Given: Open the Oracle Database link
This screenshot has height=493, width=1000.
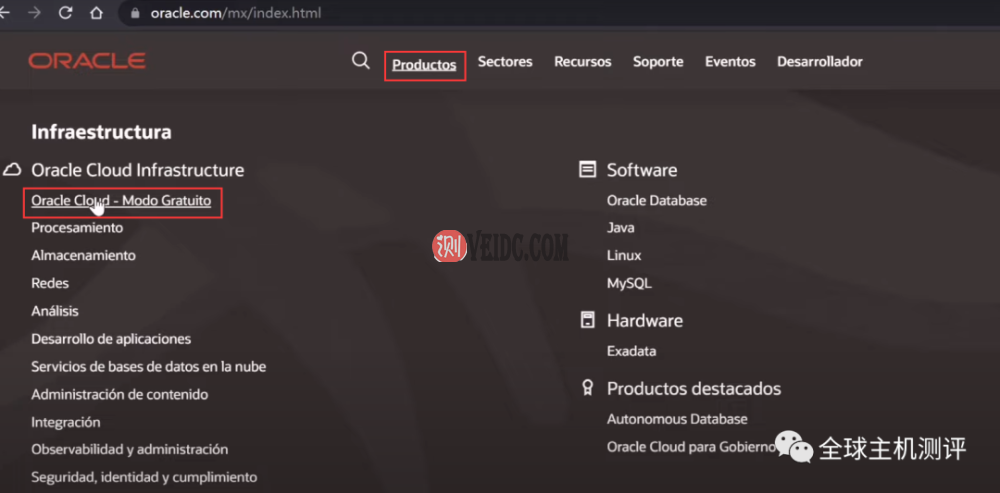Looking at the screenshot, I should [657, 200].
